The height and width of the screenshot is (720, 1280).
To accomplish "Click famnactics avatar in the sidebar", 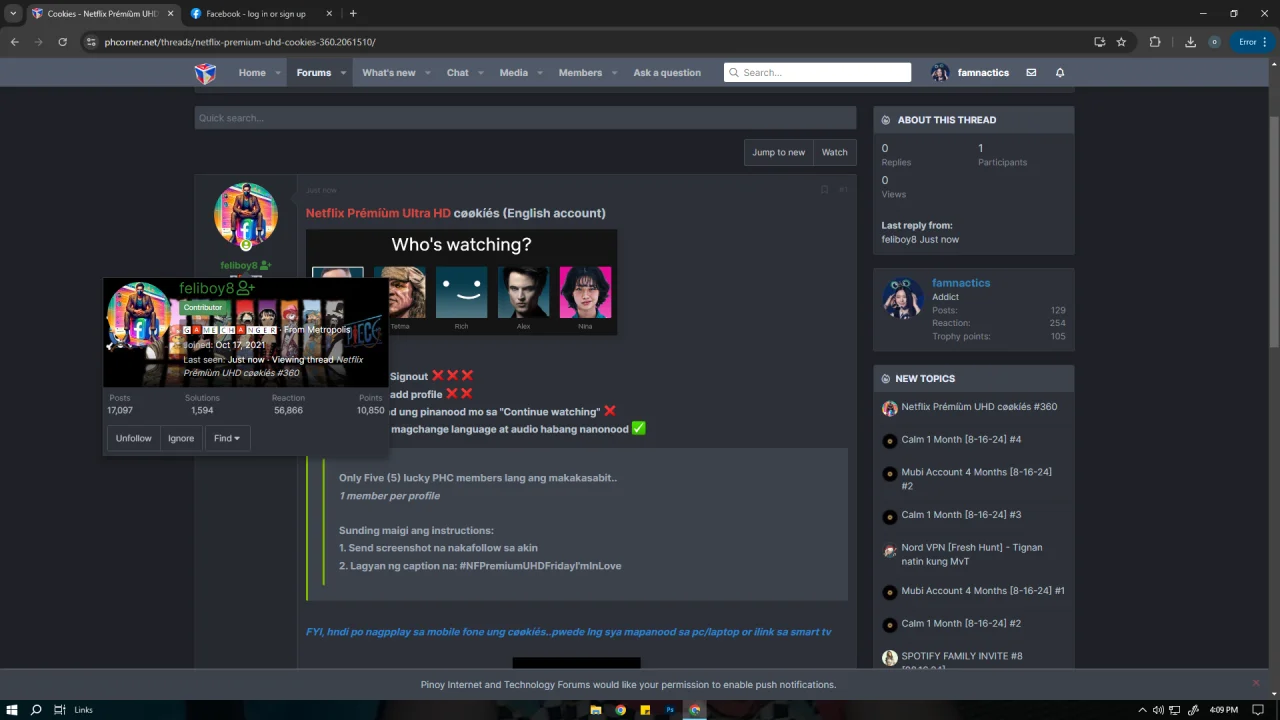I will (x=903, y=298).
